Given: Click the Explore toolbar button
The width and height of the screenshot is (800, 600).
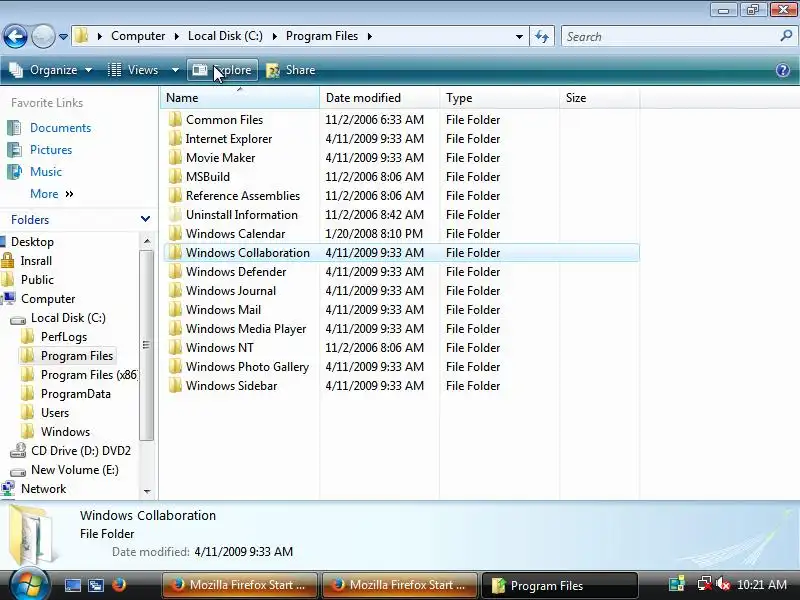Looking at the screenshot, I should (222, 70).
